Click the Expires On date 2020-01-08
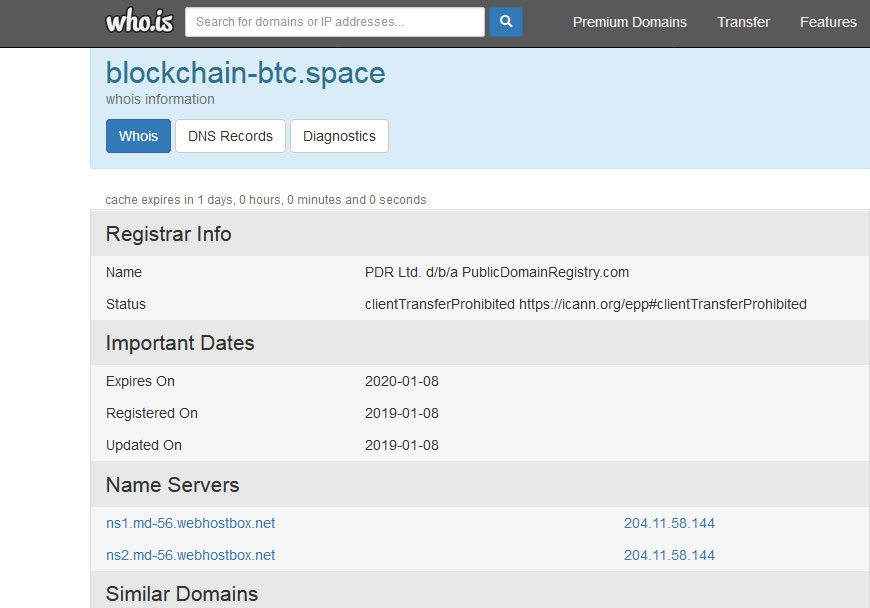870x608 pixels. tap(402, 381)
